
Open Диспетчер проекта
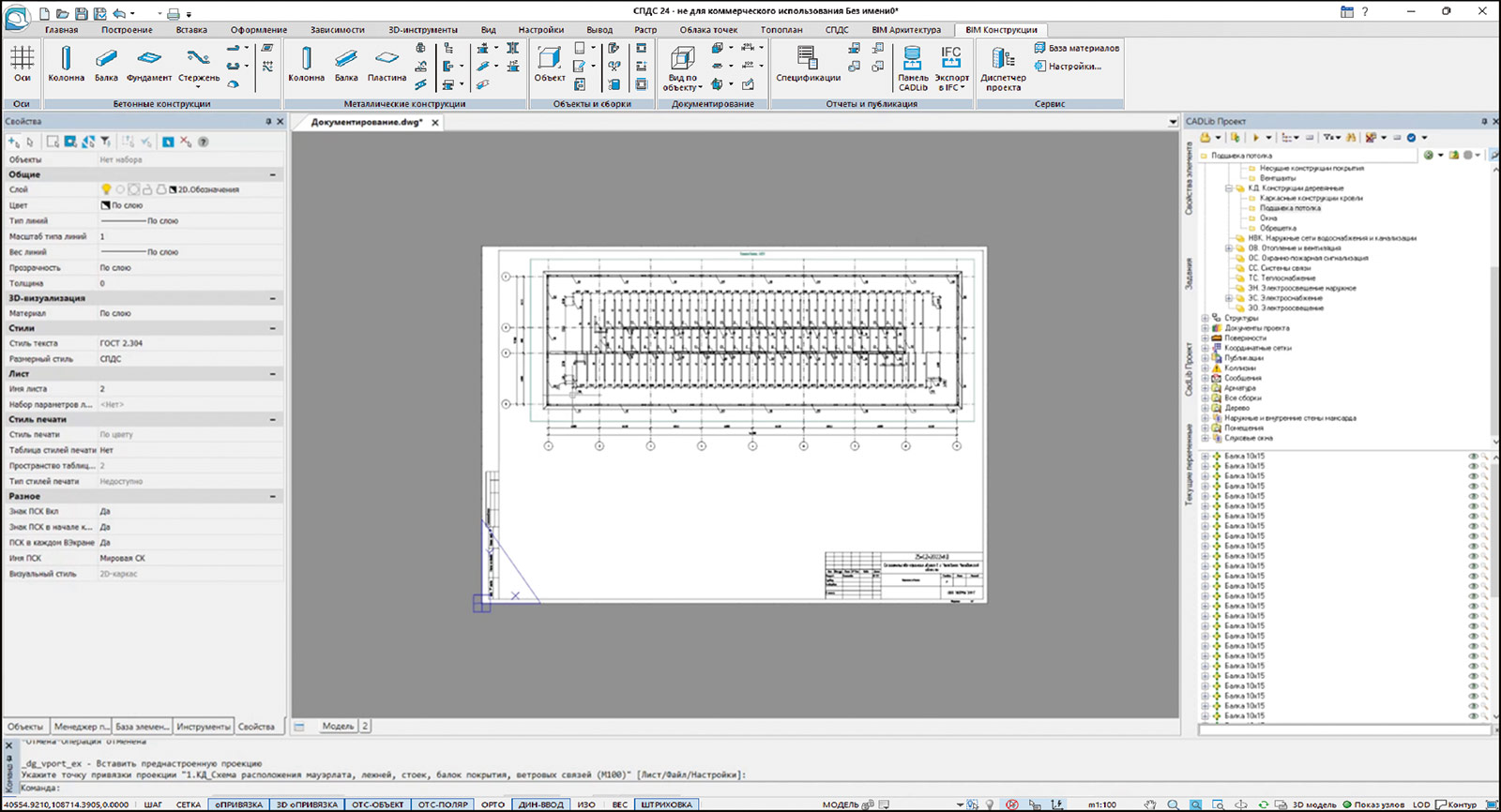pyautogui.click(x=1003, y=68)
